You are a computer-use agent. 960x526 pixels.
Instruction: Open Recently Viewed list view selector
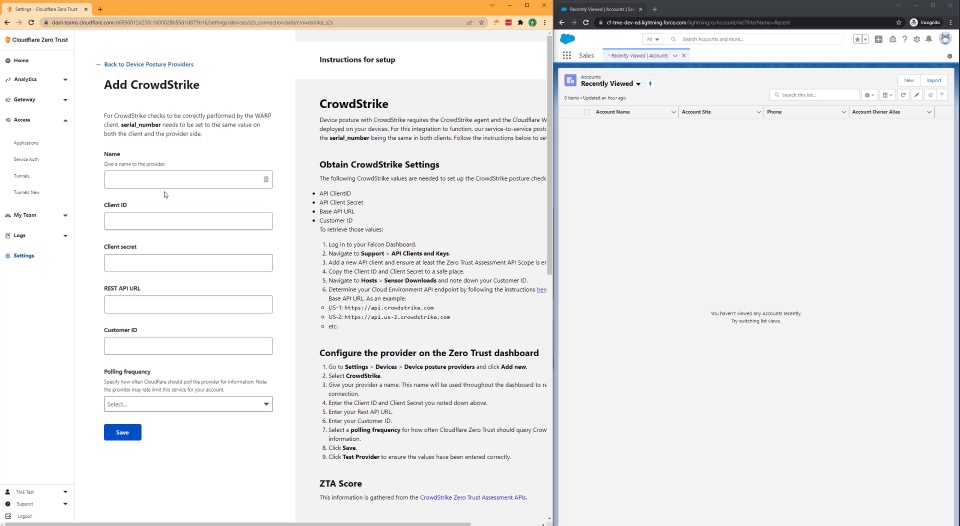click(638, 84)
